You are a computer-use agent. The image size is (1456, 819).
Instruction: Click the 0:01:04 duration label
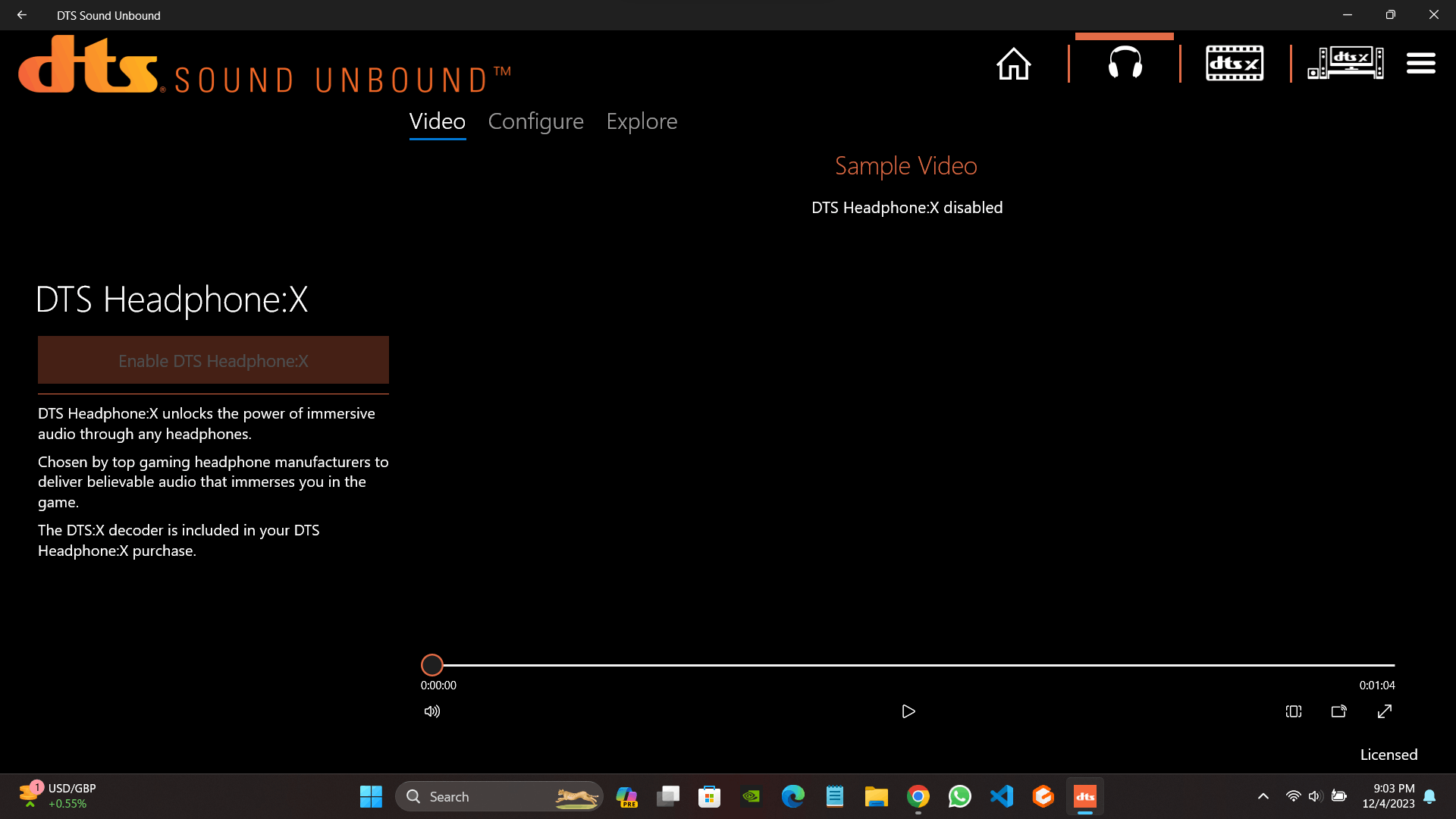point(1376,686)
